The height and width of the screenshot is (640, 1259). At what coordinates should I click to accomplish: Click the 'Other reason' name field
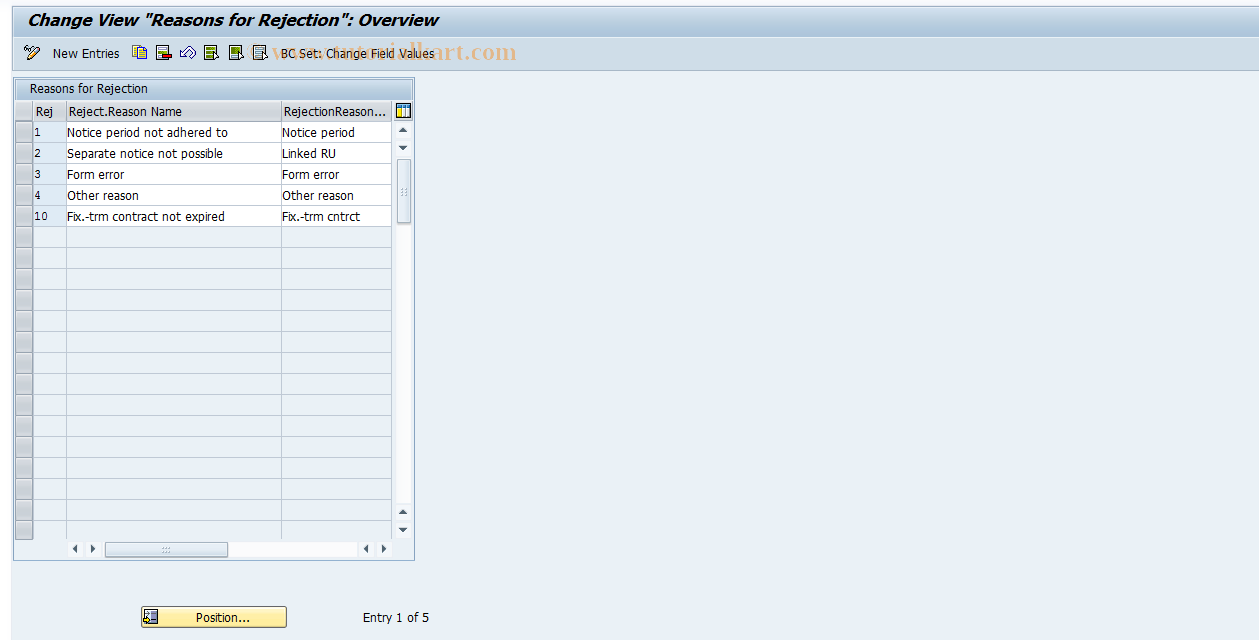174,195
